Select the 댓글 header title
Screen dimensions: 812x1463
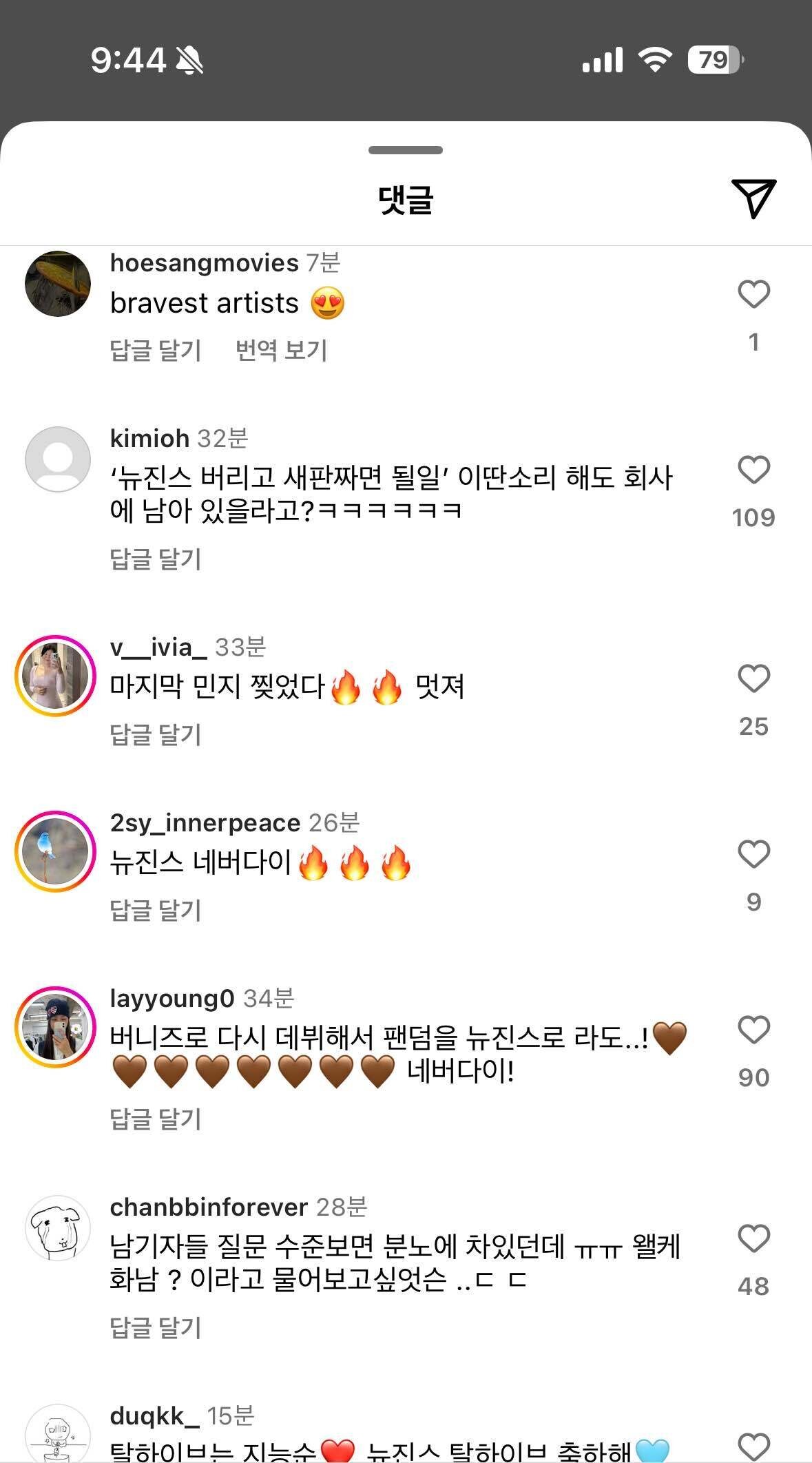click(406, 199)
